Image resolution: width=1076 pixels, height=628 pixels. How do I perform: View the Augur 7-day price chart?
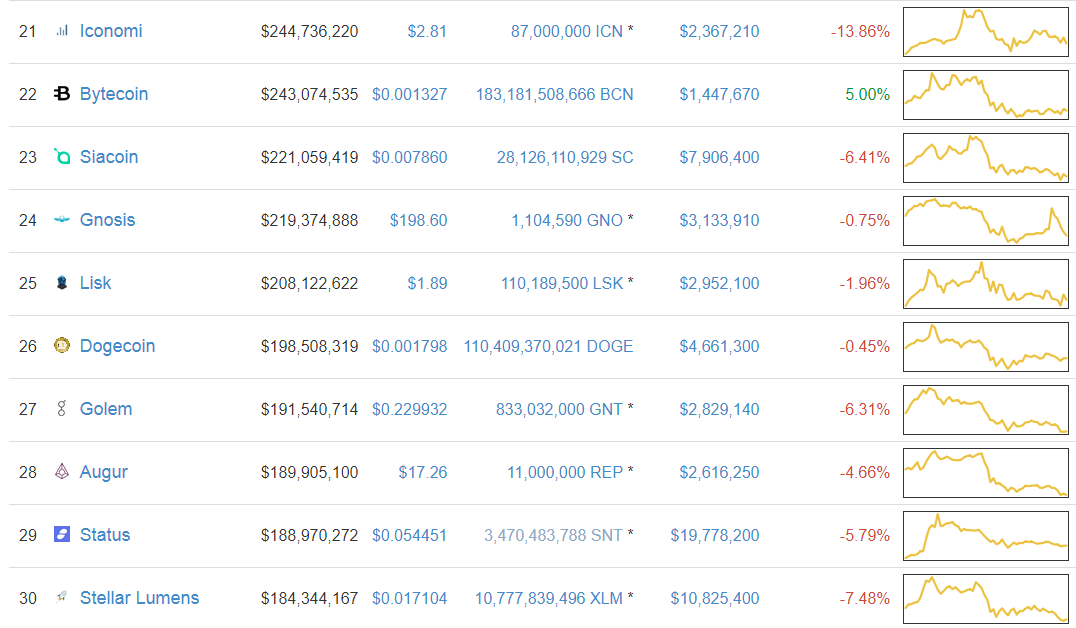click(985, 473)
